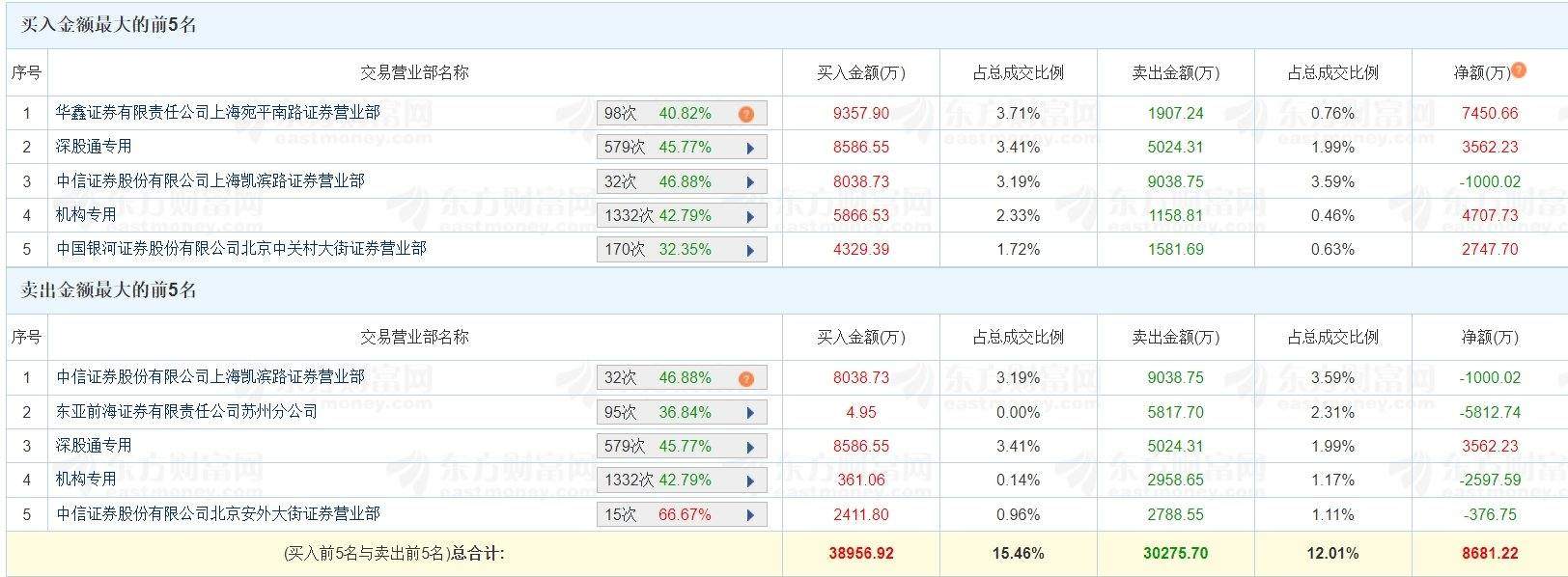Click the 买入金额(万) header in the buy table
The image size is (1568, 577).
point(860,72)
